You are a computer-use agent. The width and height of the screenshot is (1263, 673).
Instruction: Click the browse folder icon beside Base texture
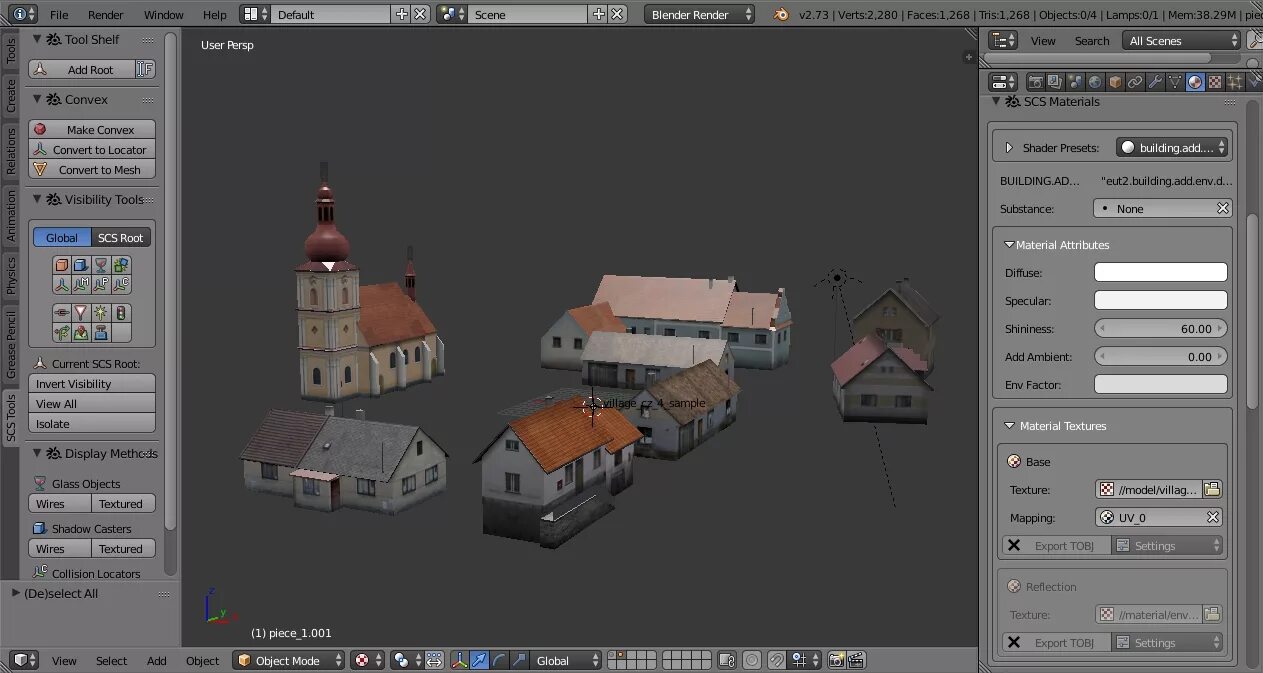(1212, 489)
